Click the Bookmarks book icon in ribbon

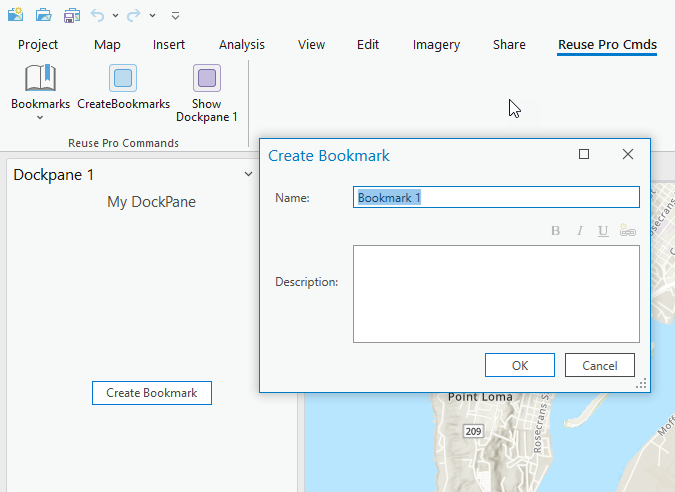(x=40, y=78)
